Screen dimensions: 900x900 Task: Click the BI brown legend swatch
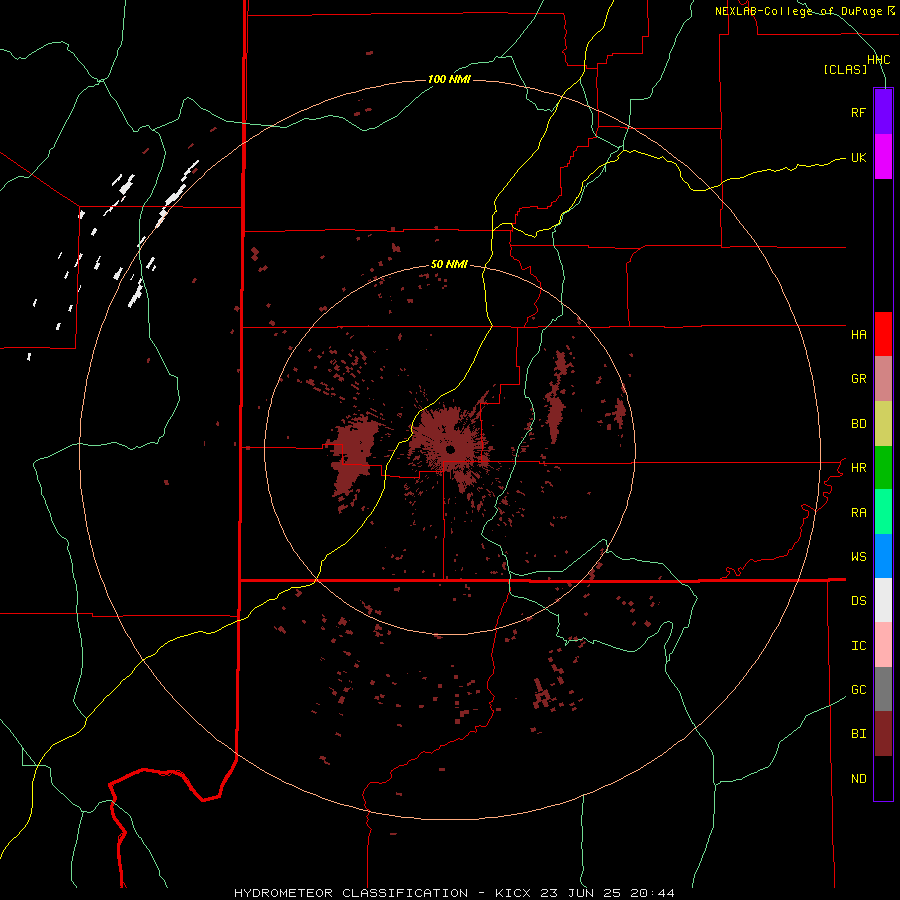click(883, 734)
